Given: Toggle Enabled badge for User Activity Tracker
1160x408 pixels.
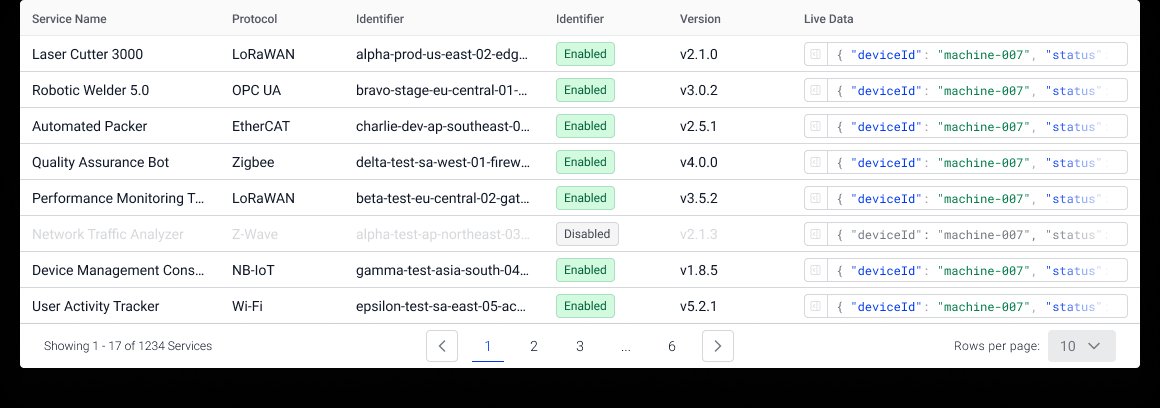Looking at the screenshot, I should click(x=585, y=306).
